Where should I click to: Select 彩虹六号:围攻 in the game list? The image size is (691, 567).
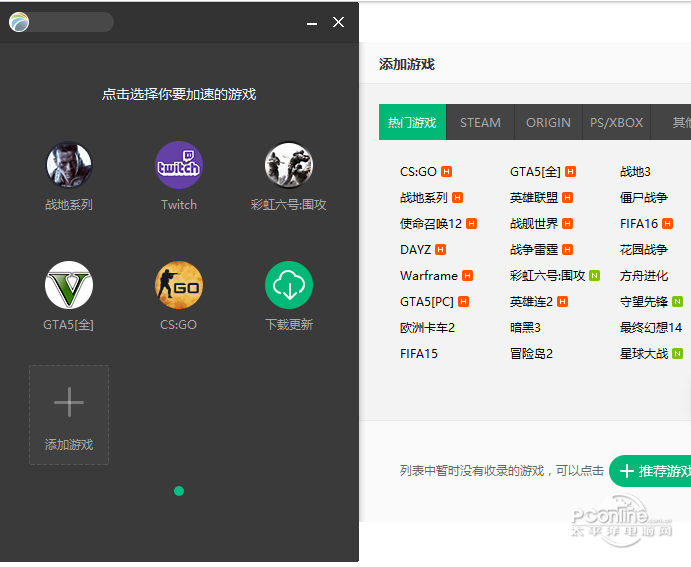coord(547,275)
